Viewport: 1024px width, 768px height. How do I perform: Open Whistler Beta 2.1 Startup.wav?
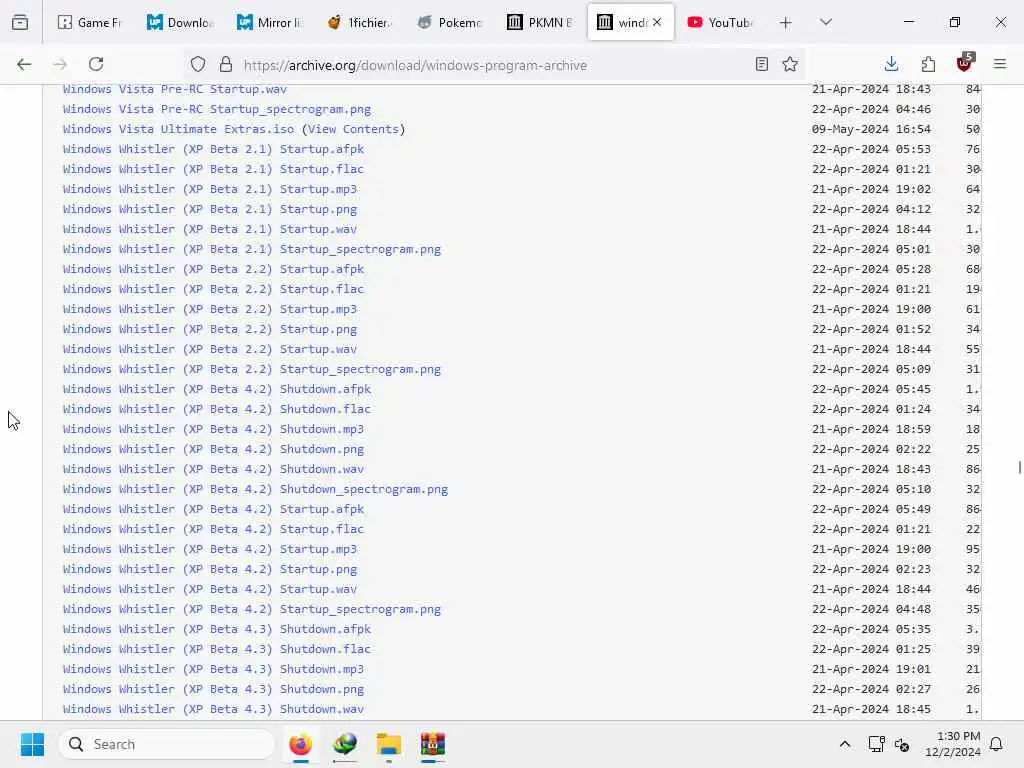[x=210, y=229]
